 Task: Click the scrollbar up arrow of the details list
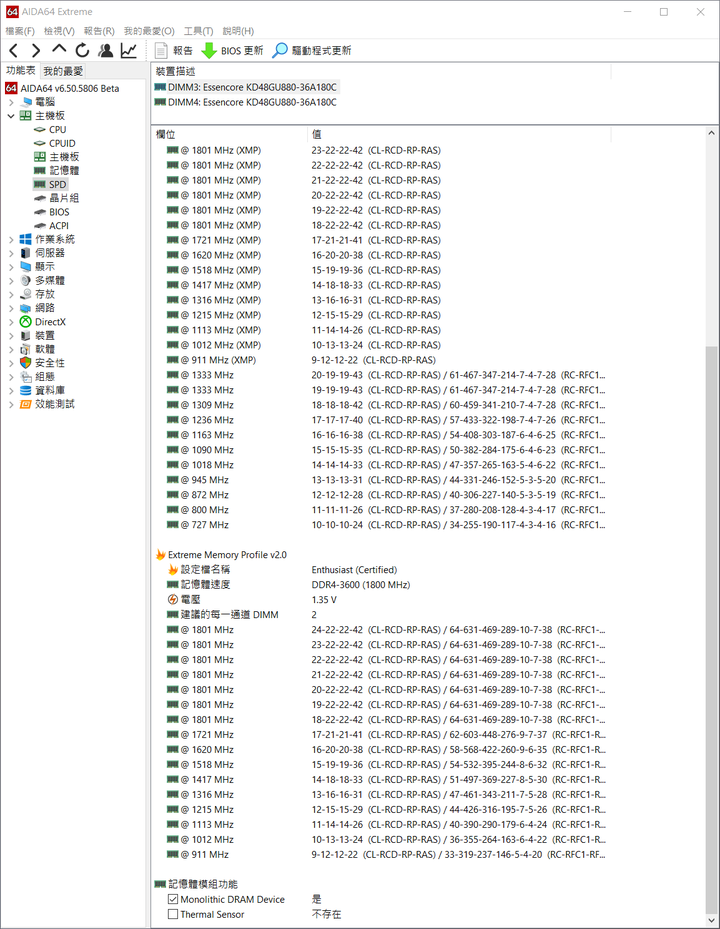[712, 133]
